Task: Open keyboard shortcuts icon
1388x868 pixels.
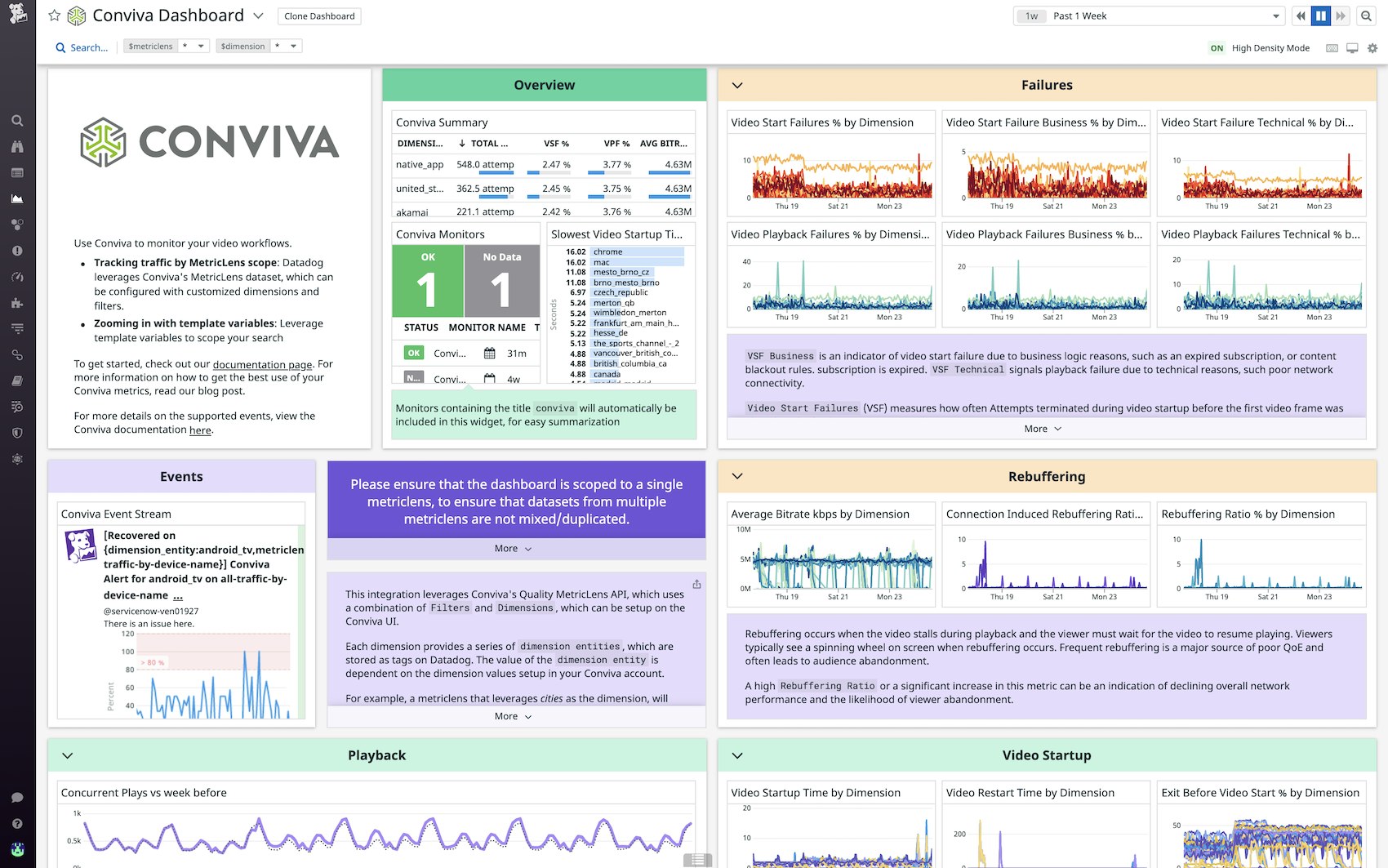Action: coord(1332,48)
